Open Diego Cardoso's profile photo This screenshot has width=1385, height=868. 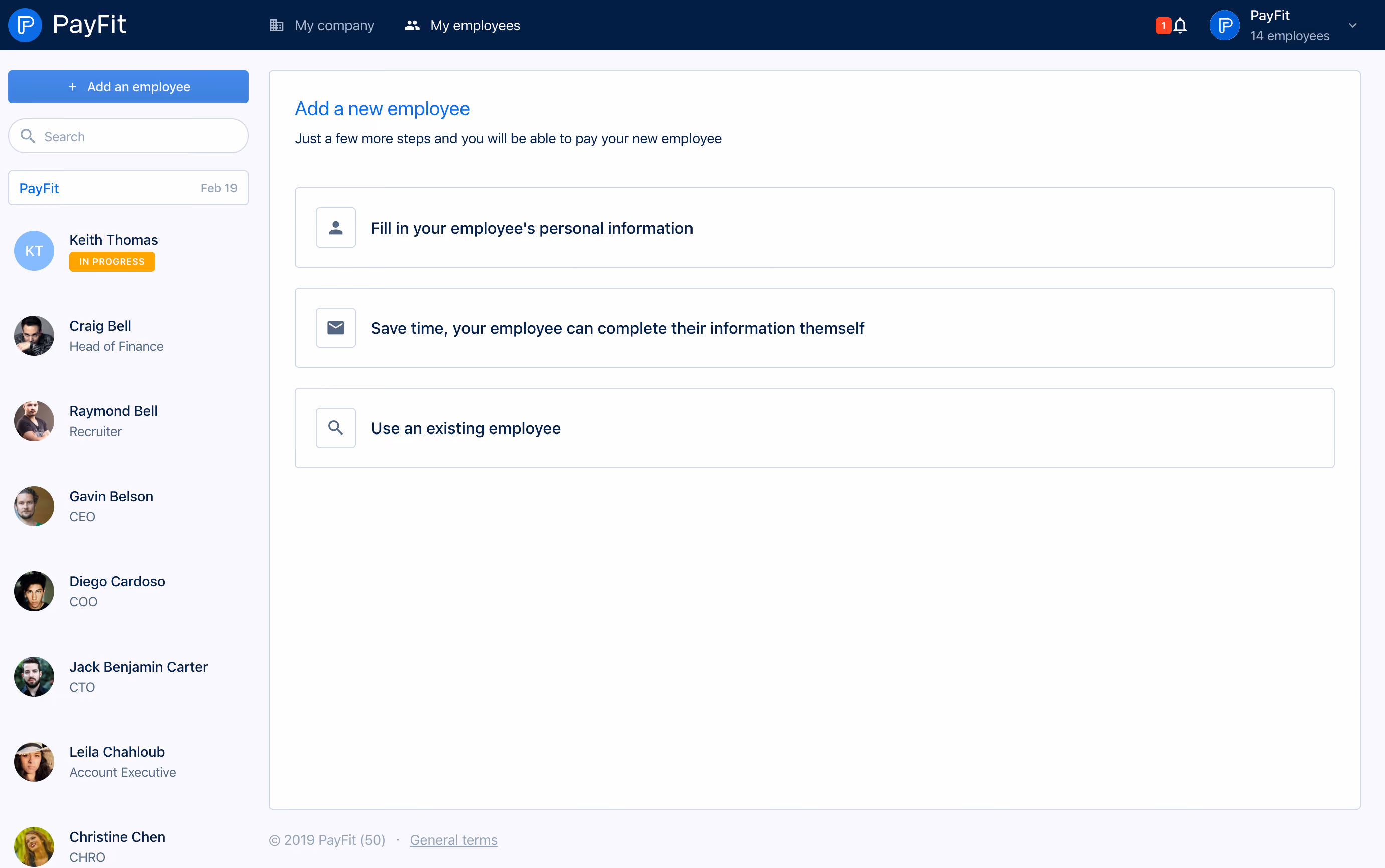[x=34, y=591]
